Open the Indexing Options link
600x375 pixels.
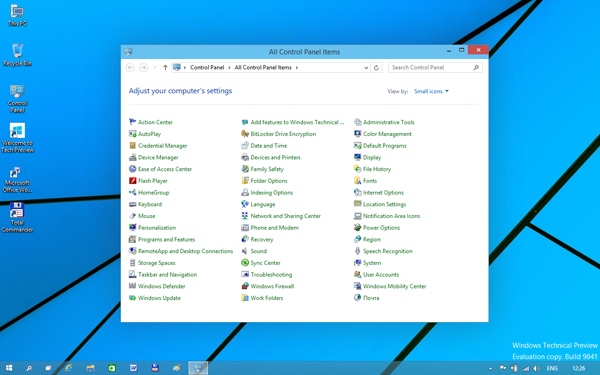pos(272,193)
